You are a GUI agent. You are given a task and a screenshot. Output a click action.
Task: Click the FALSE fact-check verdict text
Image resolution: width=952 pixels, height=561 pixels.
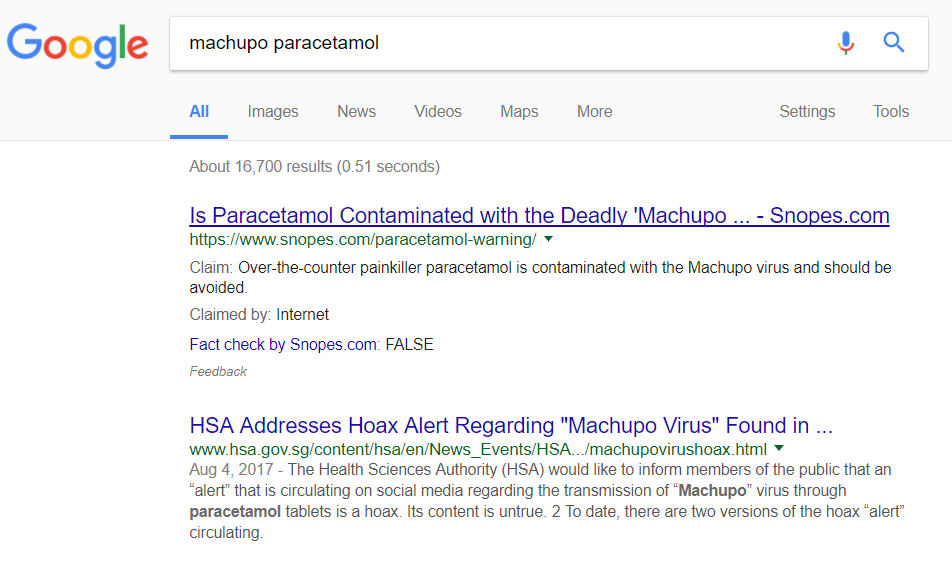point(409,345)
